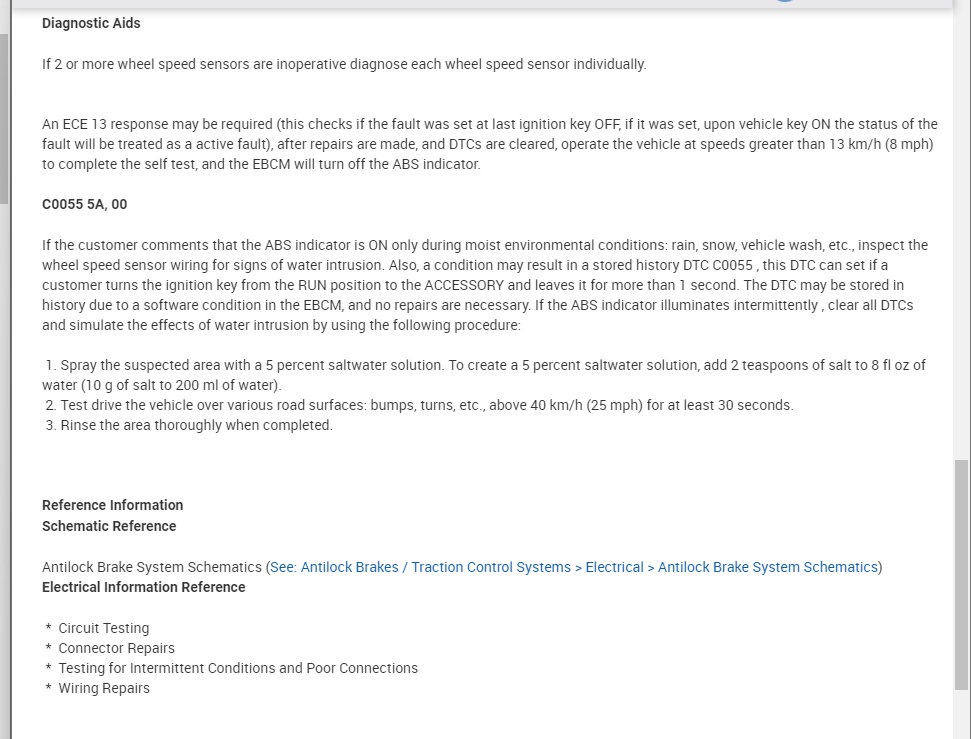Click the ECE 13 response paragraph
Viewport: 971px width, 739px height.
coord(489,144)
